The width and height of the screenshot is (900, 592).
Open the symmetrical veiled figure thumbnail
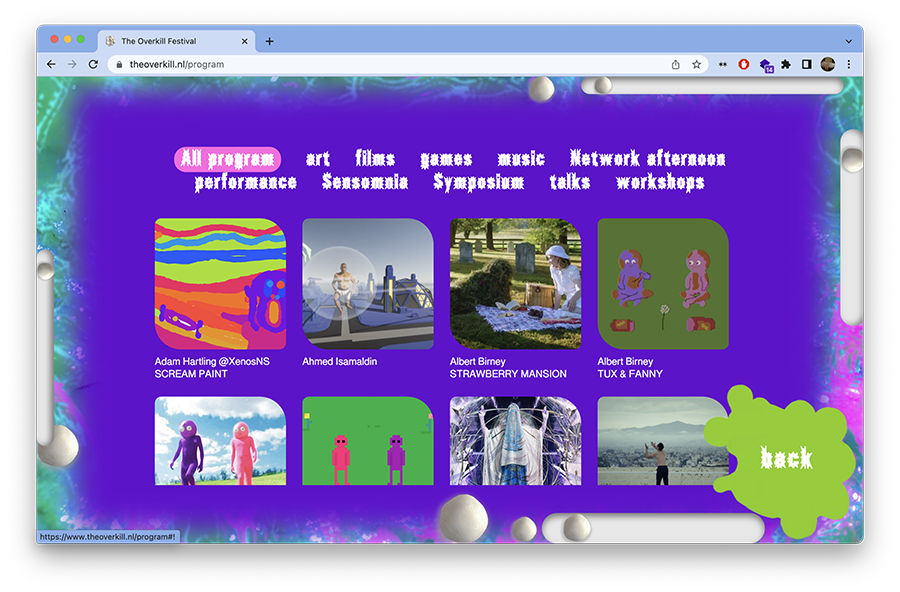(515, 441)
